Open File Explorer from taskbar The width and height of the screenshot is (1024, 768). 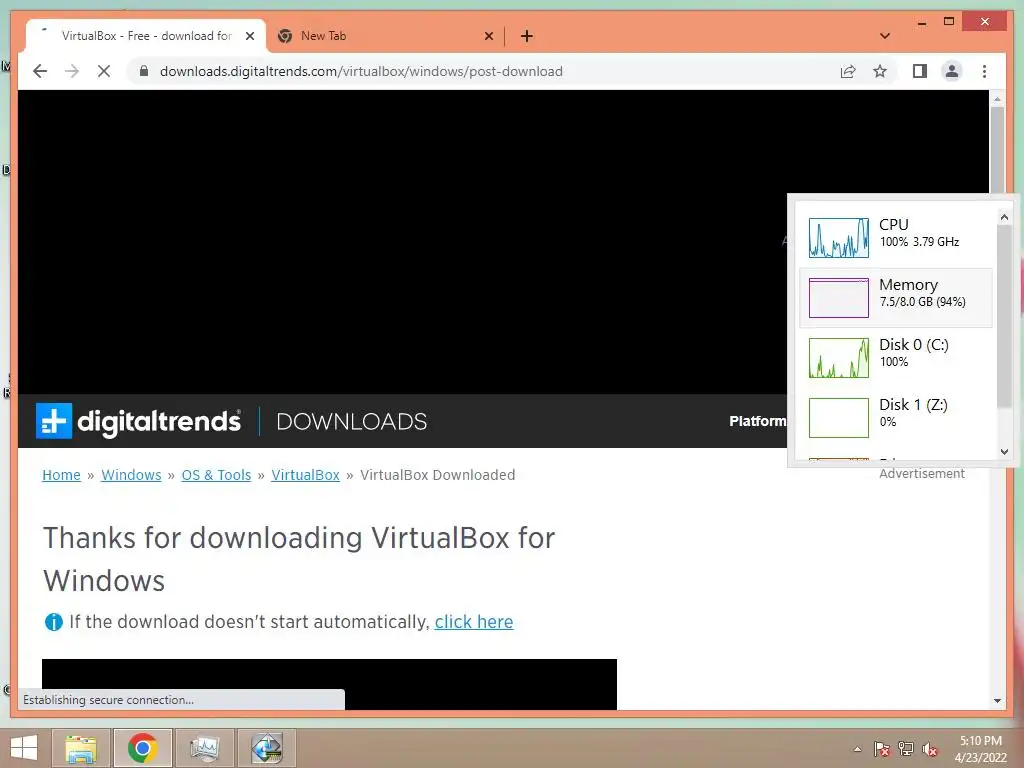pos(80,748)
